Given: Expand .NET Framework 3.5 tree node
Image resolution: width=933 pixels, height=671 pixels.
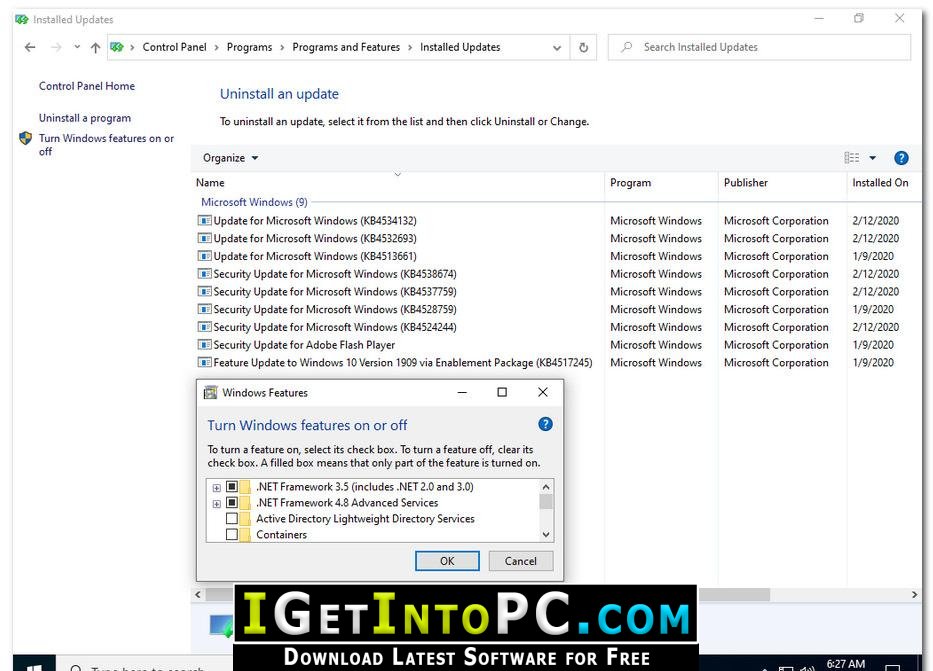Looking at the screenshot, I should pos(217,488).
